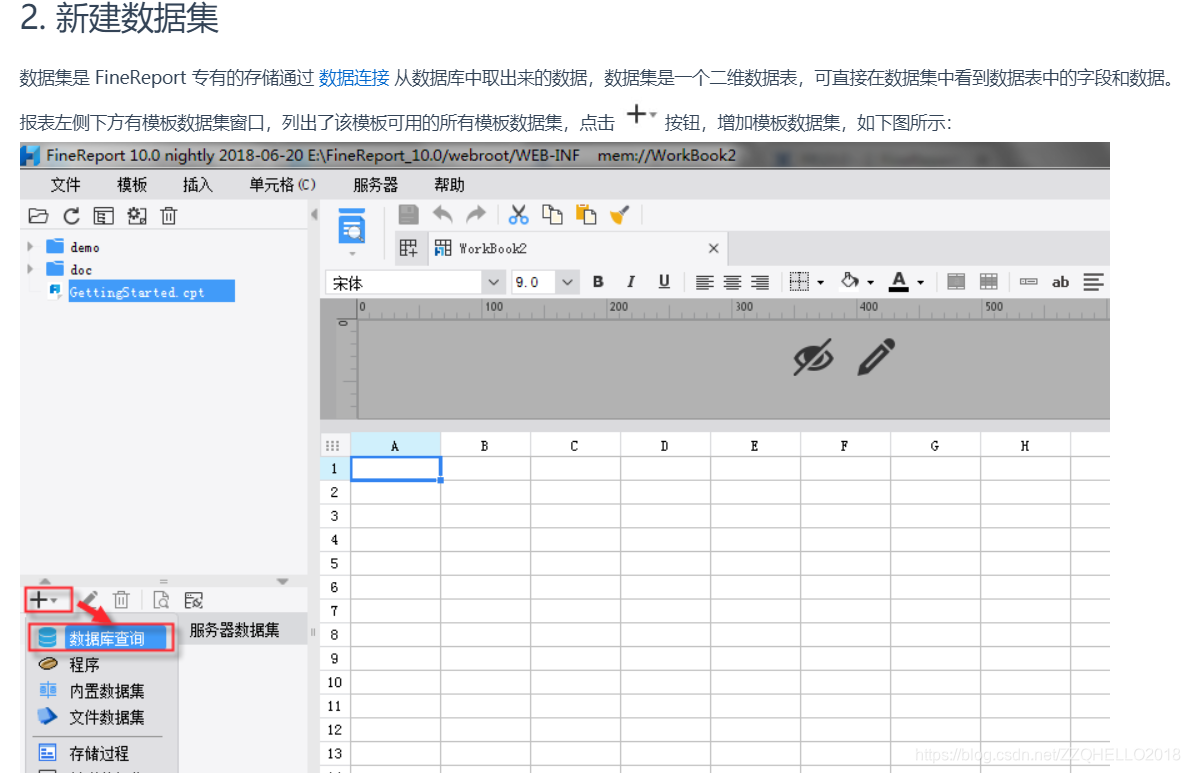The image size is (1190, 773).
Task: Open the 文件 menu
Action: click(x=65, y=185)
